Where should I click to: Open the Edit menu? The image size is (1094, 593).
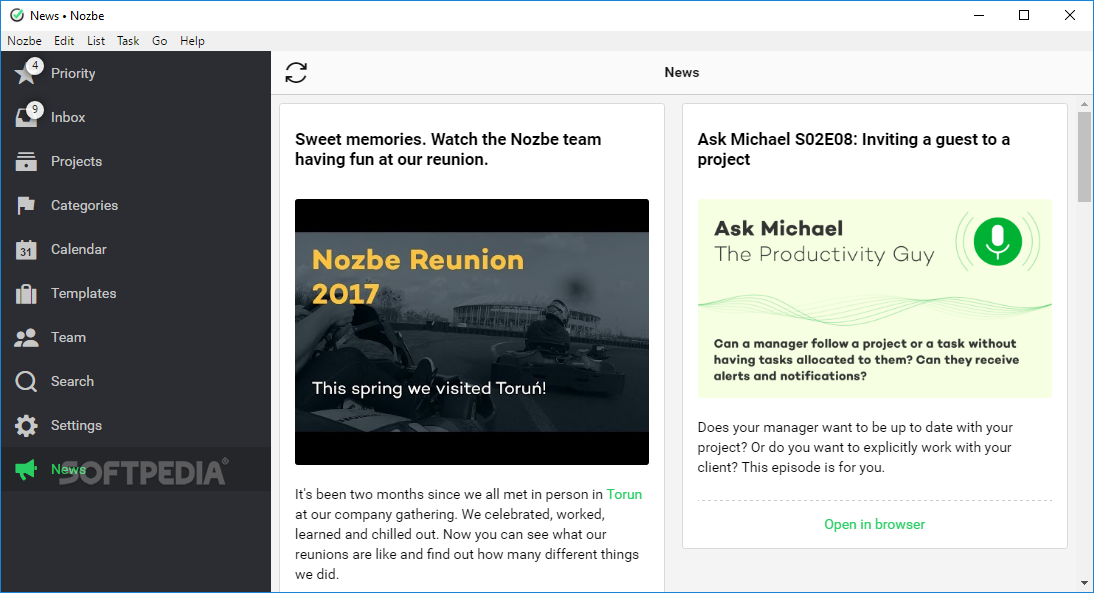click(64, 40)
